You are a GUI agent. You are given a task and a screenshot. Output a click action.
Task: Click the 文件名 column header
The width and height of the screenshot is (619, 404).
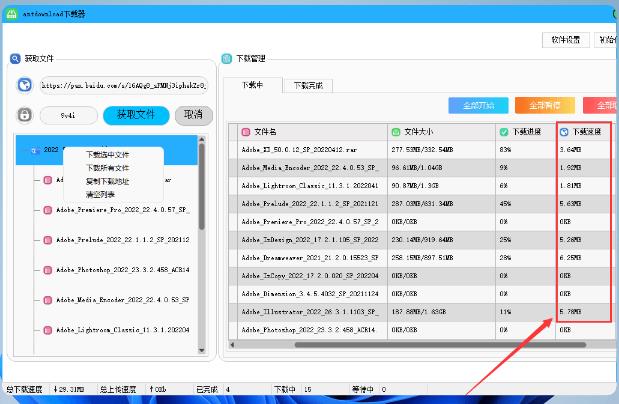click(x=312, y=132)
